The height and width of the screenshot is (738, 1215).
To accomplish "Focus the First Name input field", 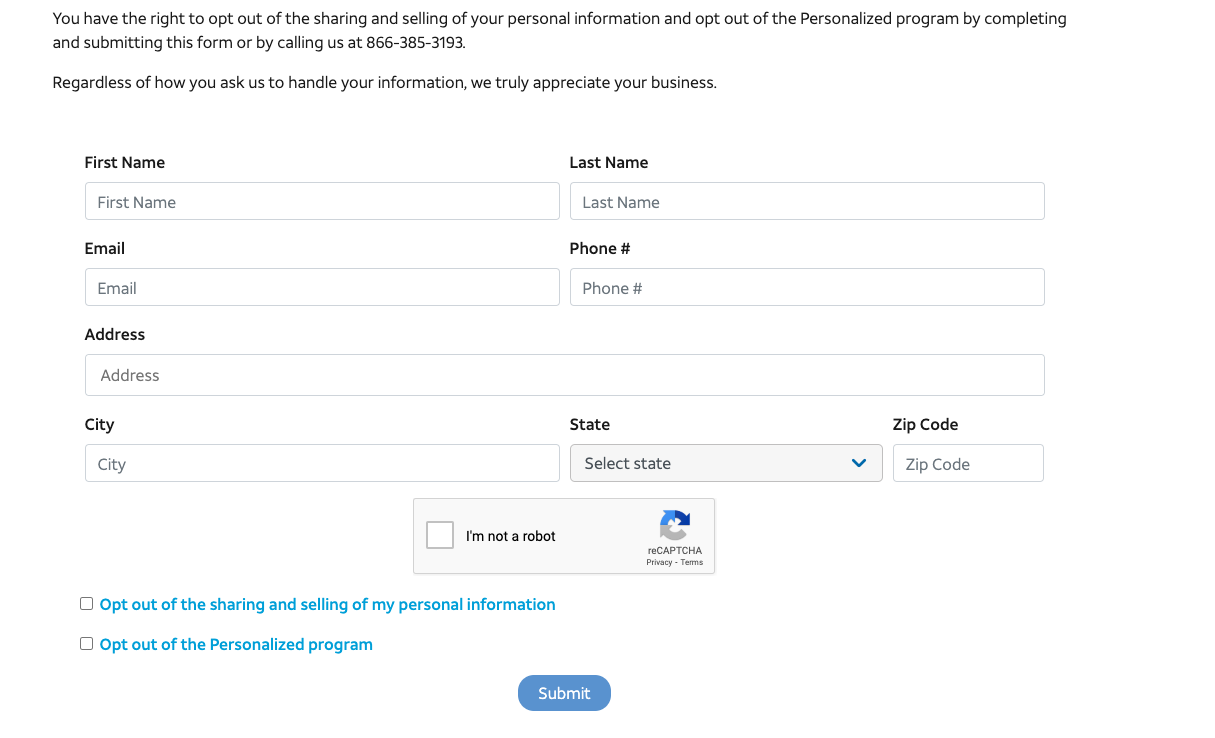I will (322, 201).
